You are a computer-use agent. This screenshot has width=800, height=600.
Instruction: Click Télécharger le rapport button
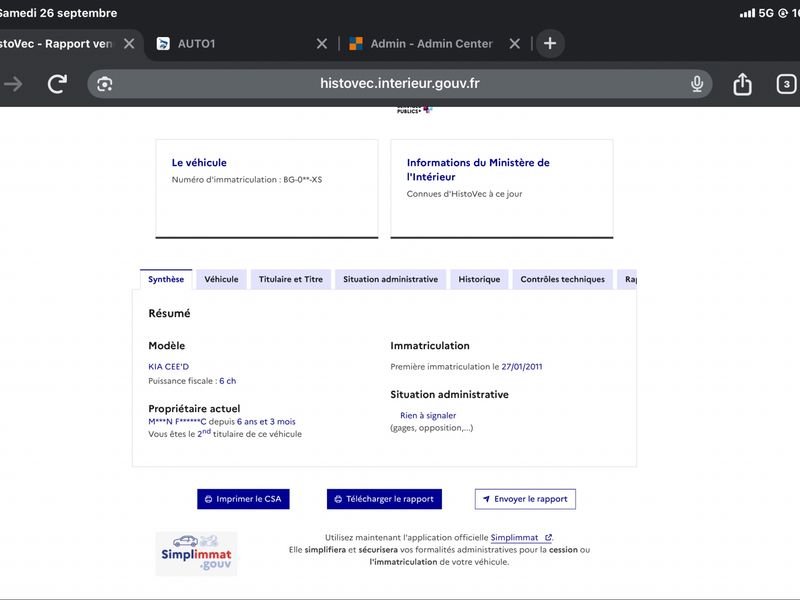pos(384,499)
